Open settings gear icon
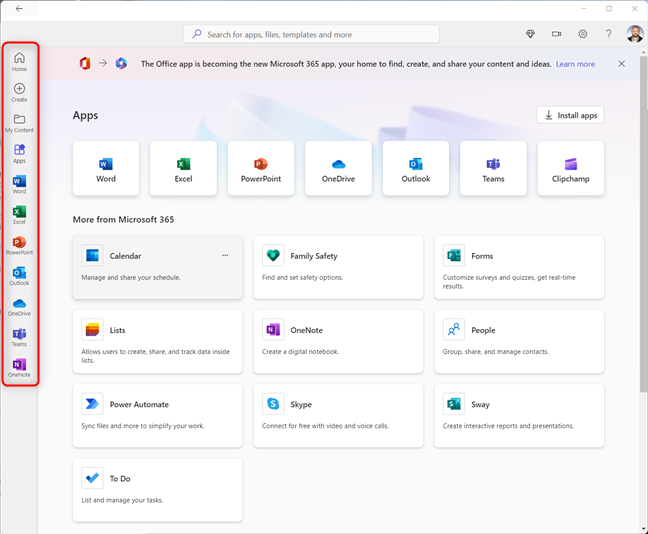Image resolution: width=648 pixels, height=534 pixels. [583, 34]
